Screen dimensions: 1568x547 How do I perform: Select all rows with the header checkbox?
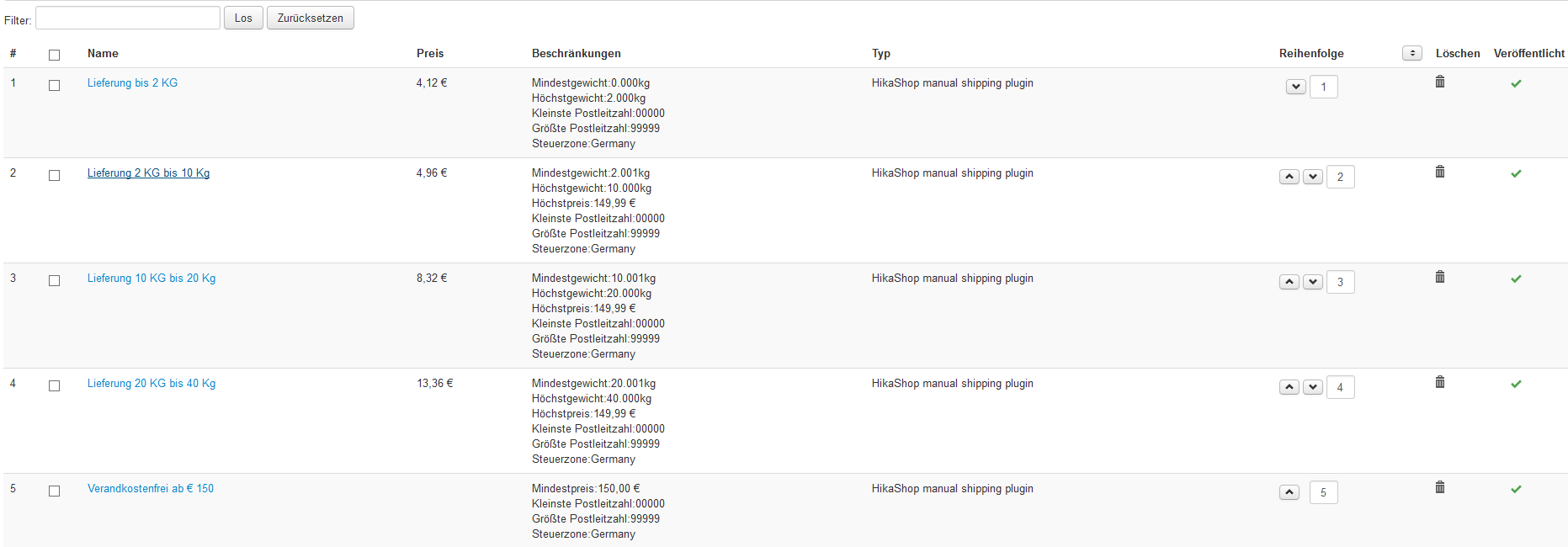click(x=55, y=55)
